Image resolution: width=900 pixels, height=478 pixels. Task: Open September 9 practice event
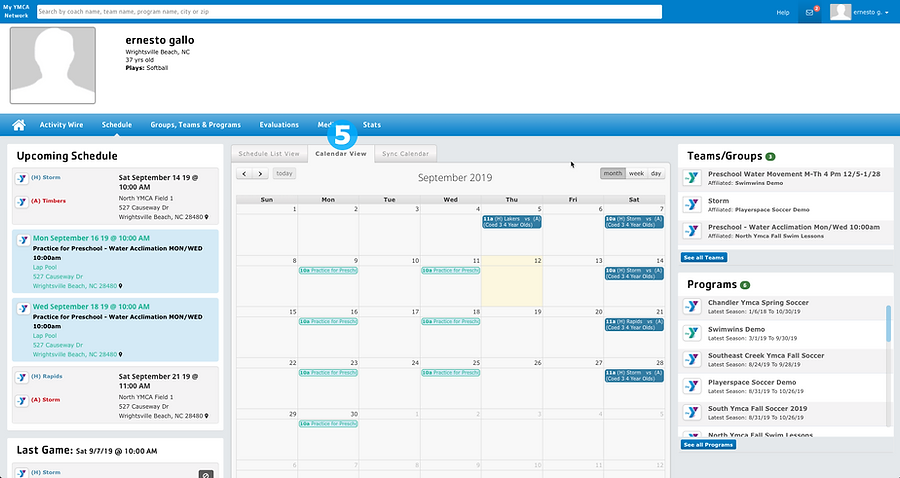[328, 270]
